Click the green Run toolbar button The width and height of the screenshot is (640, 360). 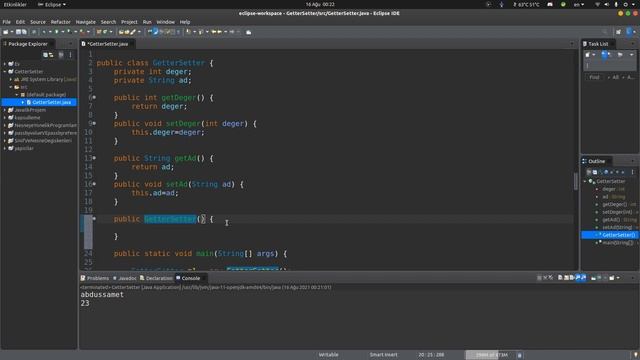tap(57, 32)
